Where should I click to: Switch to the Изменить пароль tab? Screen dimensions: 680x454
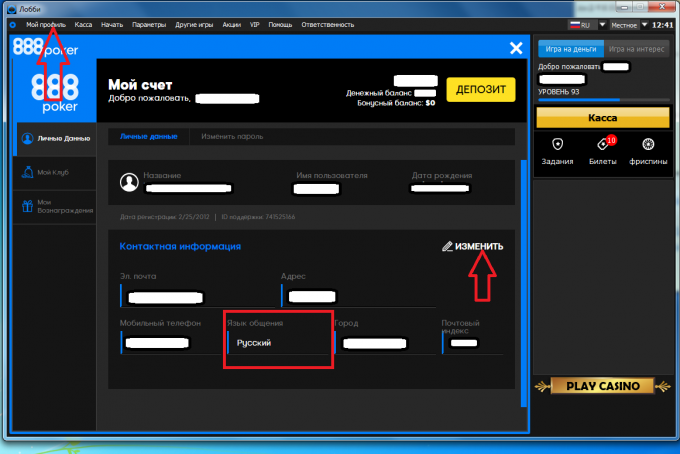[x=232, y=137]
